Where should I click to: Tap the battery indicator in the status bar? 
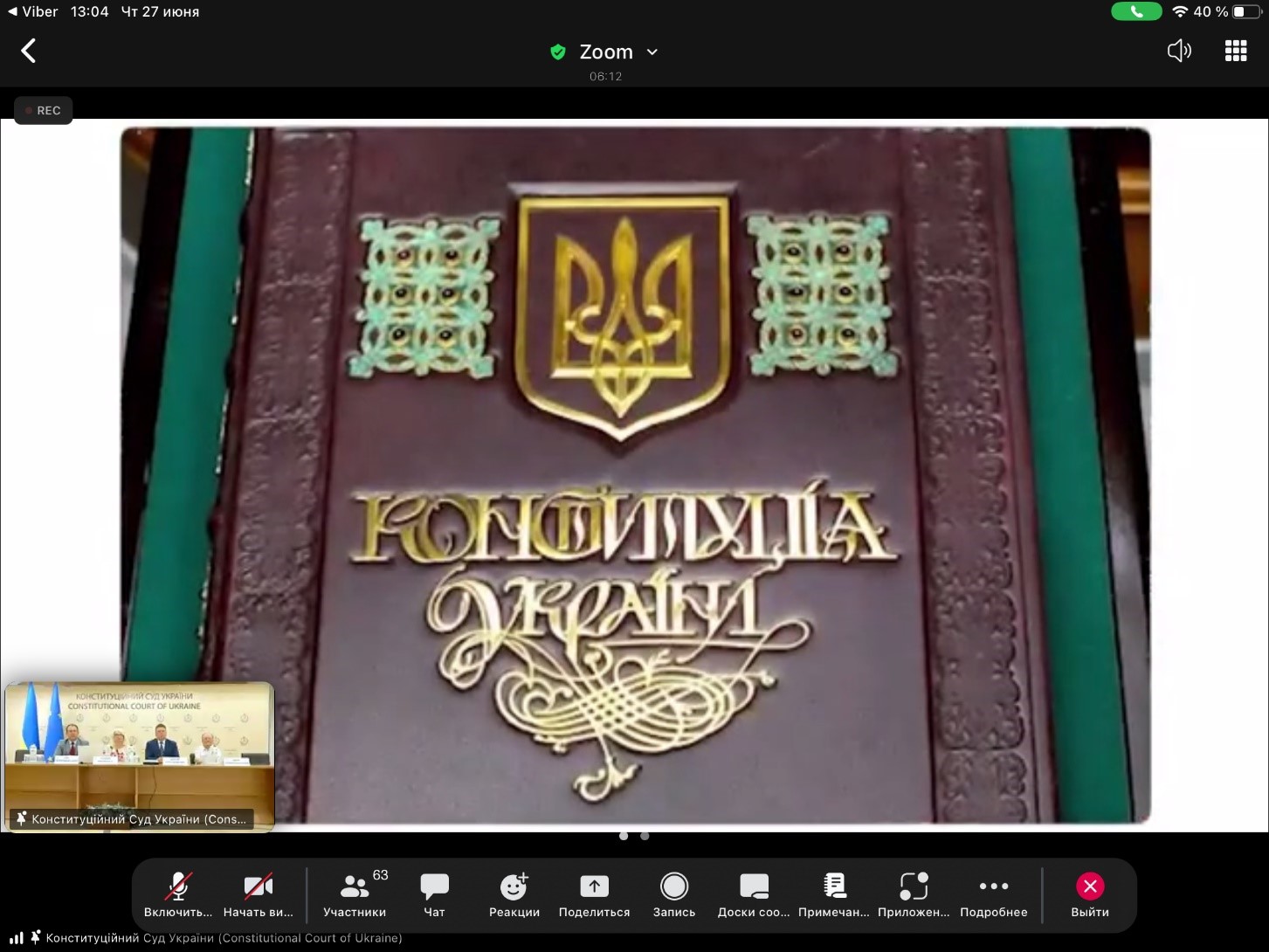point(1247,11)
